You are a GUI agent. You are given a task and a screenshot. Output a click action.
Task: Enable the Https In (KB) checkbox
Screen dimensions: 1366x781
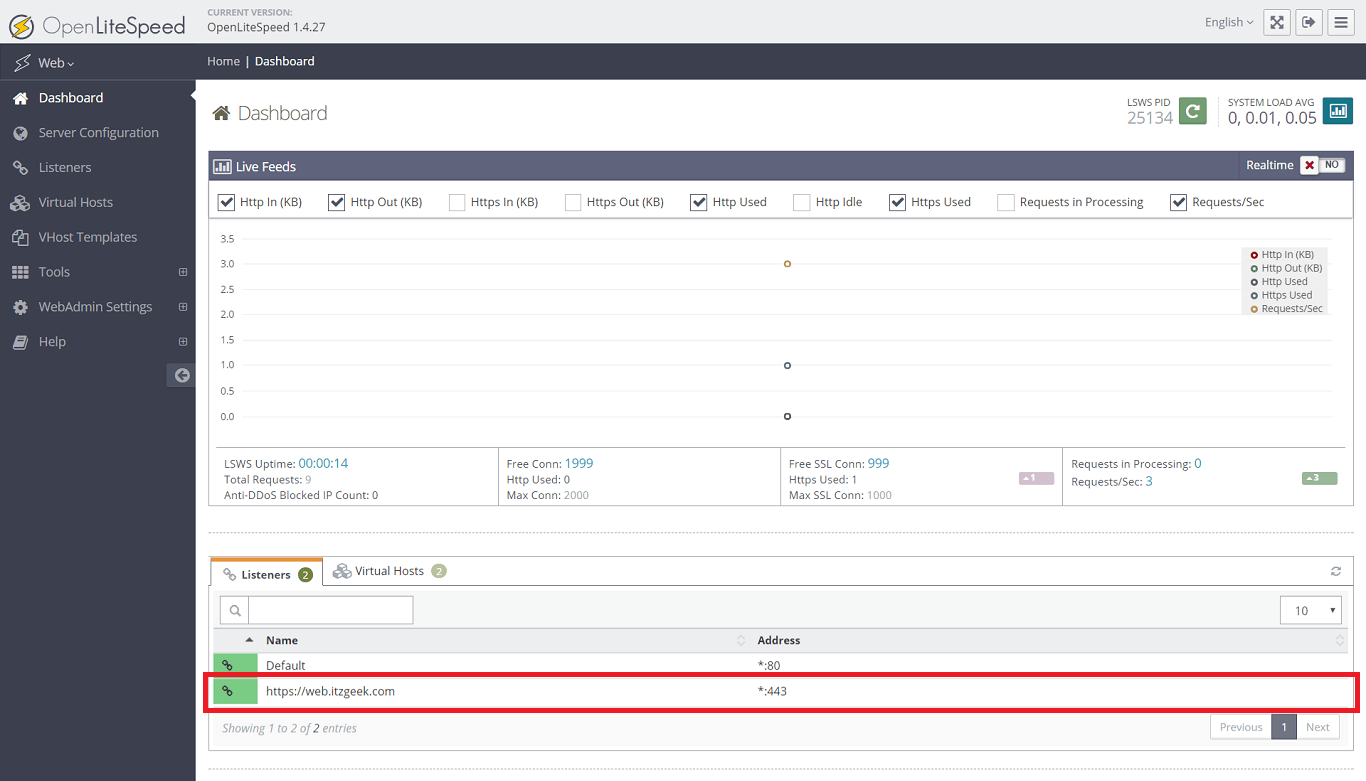[457, 202]
